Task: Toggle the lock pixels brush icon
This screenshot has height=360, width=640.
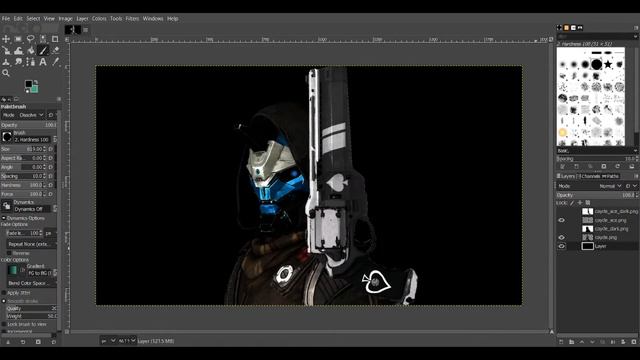Action: pyautogui.click(x=572, y=202)
